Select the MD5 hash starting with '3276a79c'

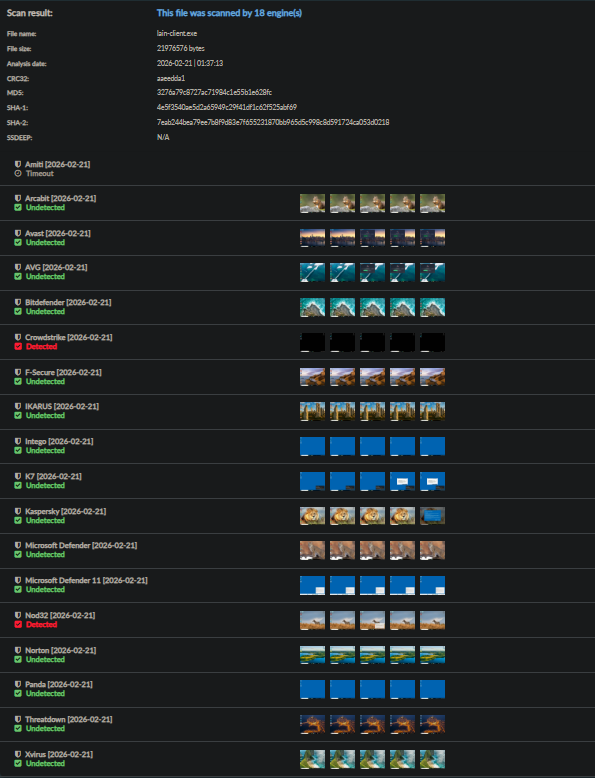214,92
